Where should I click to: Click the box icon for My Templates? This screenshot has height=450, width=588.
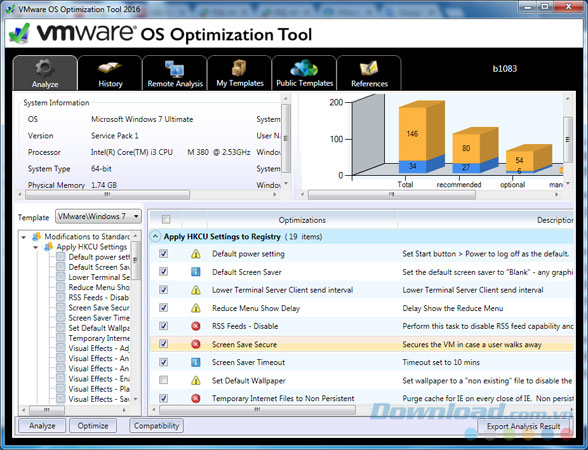239,68
